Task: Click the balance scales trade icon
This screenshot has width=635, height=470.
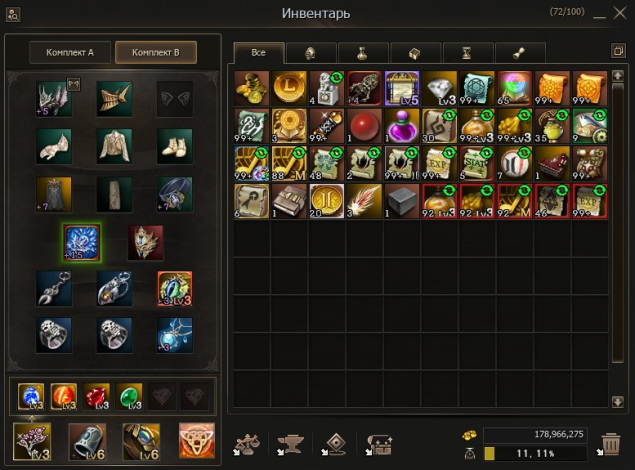Action: 246,444
